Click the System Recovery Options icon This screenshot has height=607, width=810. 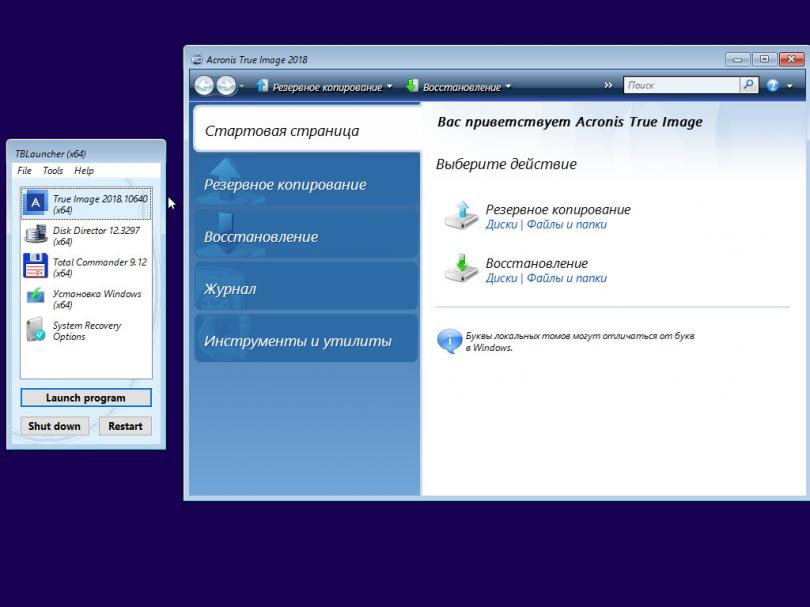click(x=35, y=329)
